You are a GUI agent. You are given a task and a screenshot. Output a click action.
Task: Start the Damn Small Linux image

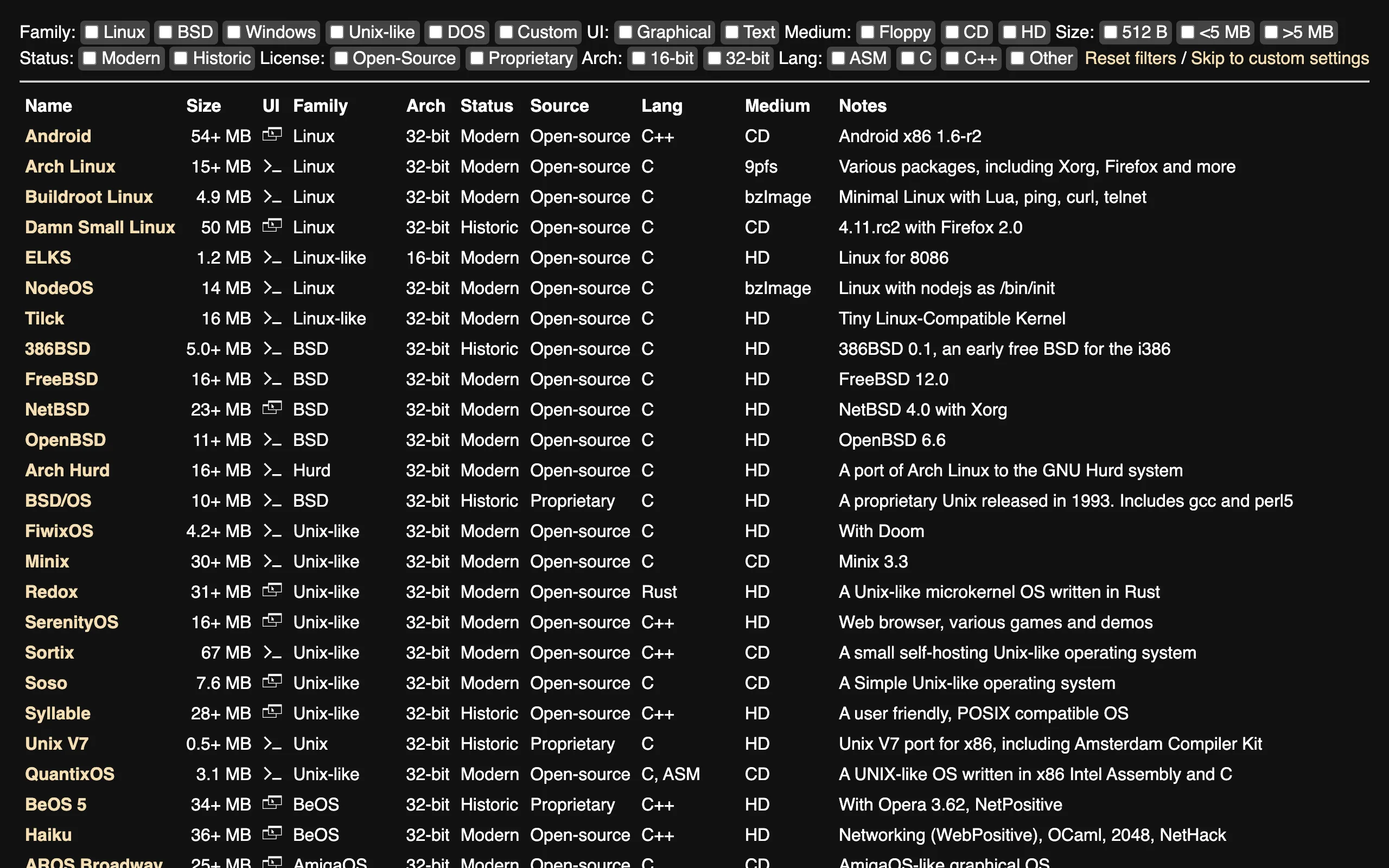100,227
